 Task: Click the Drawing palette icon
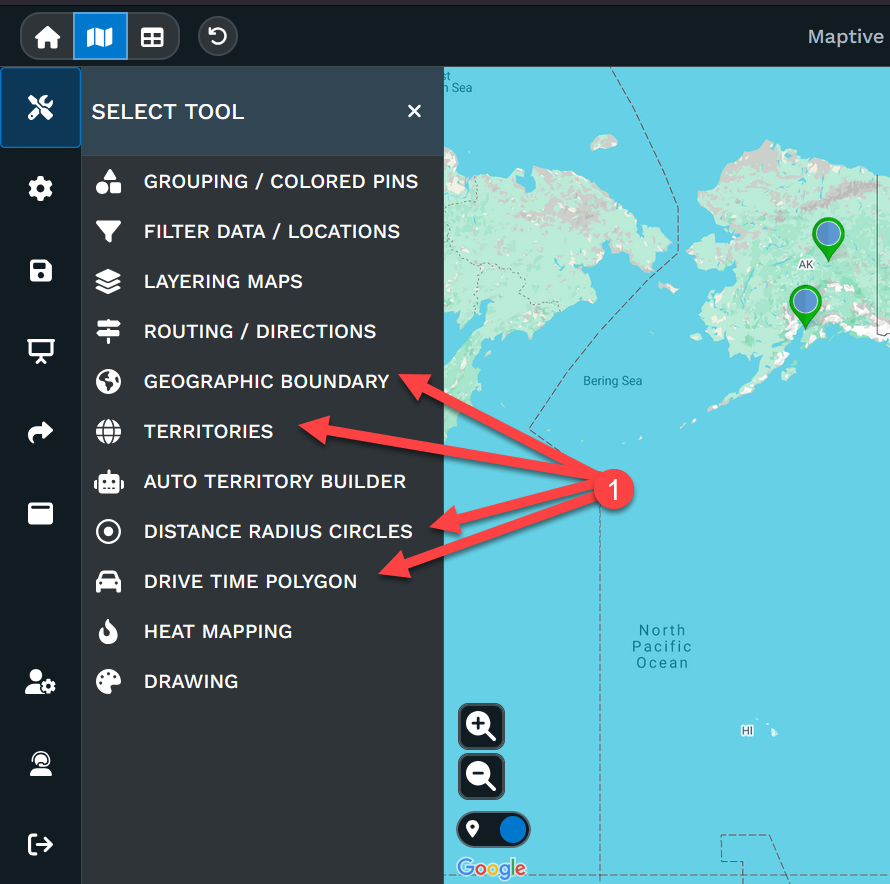pos(108,681)
